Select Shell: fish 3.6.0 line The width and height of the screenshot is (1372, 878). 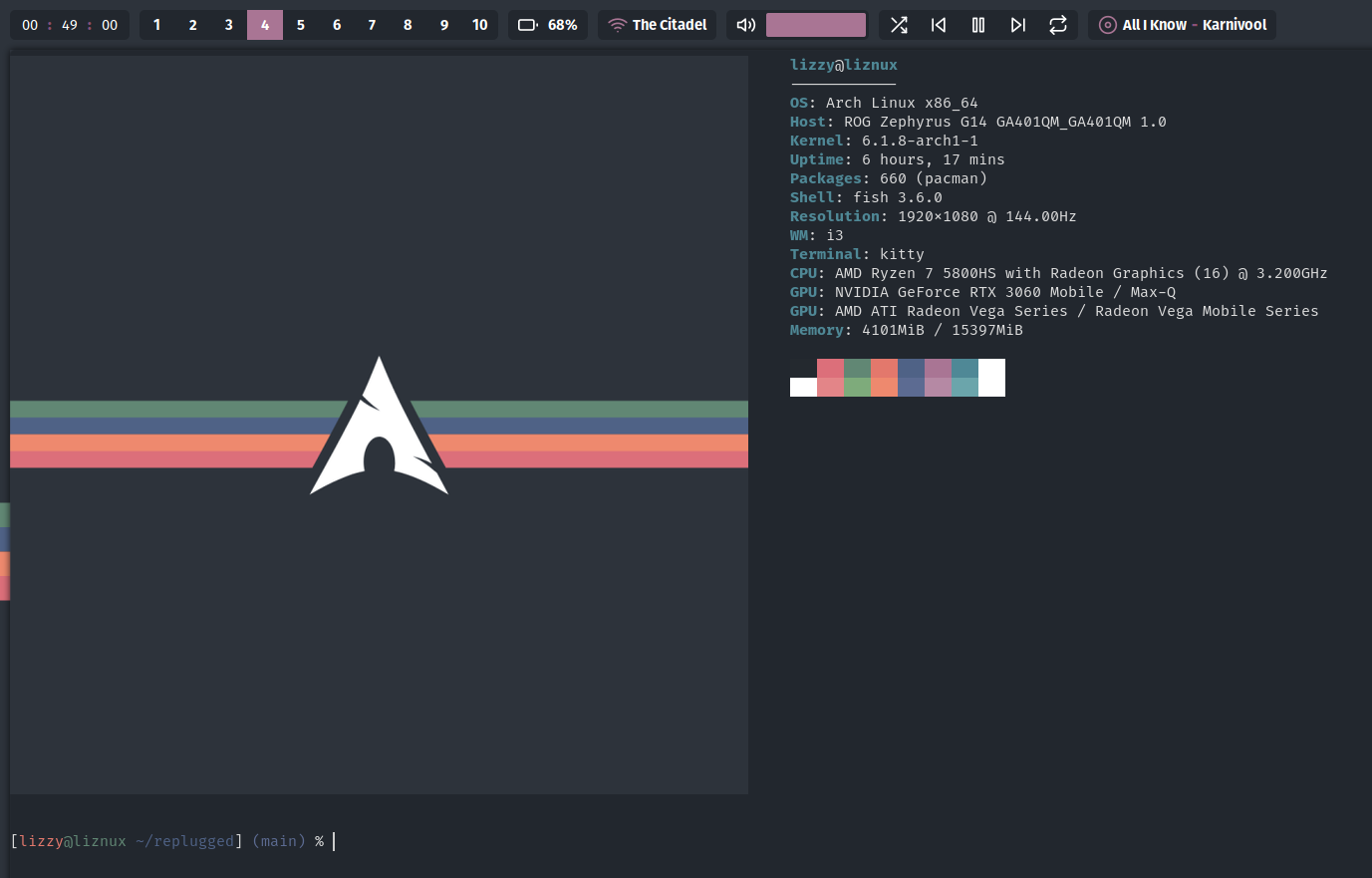[x=866, y=197]
